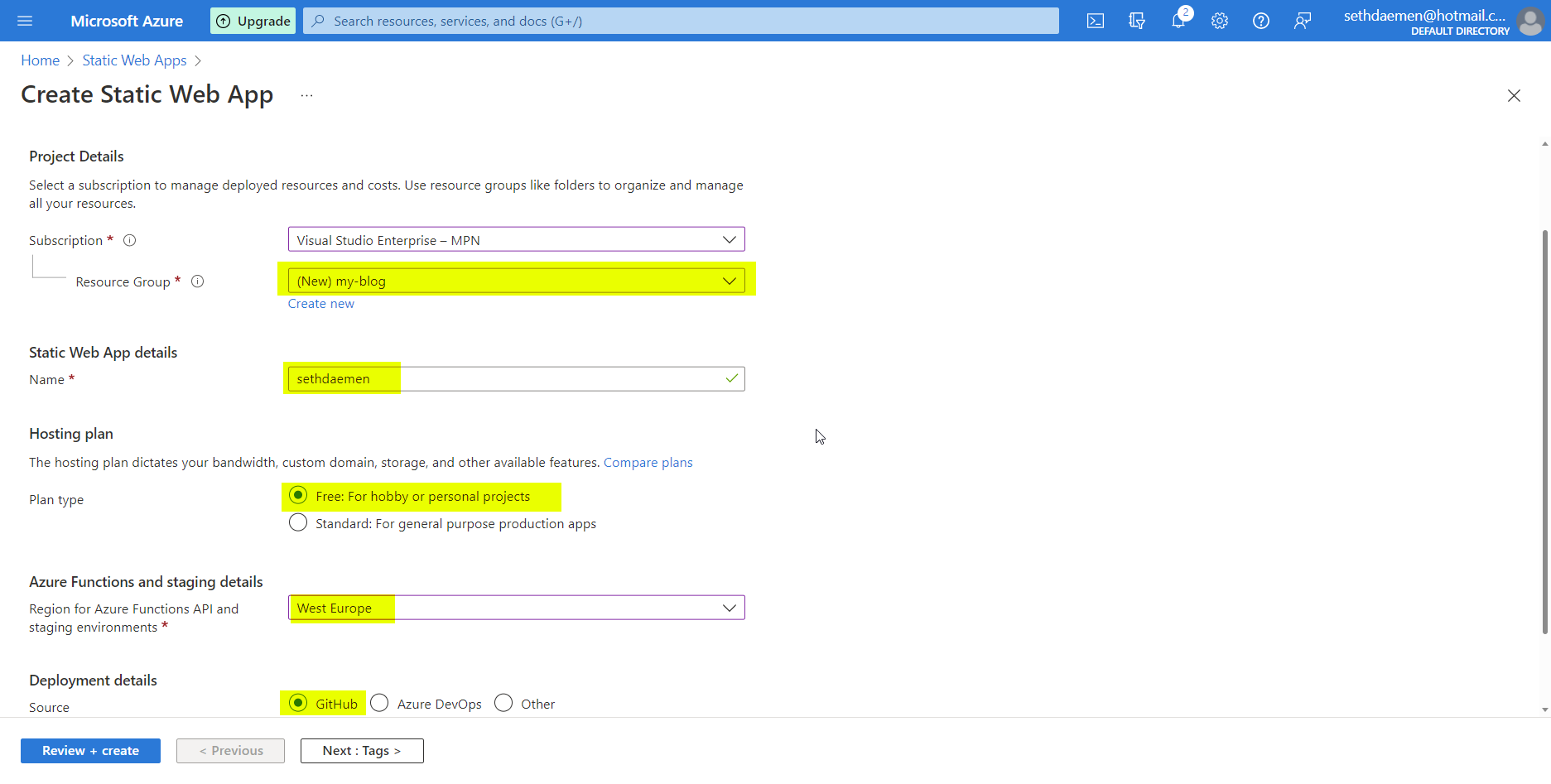Expand the West Europe region dropdown

coord(517,608)
